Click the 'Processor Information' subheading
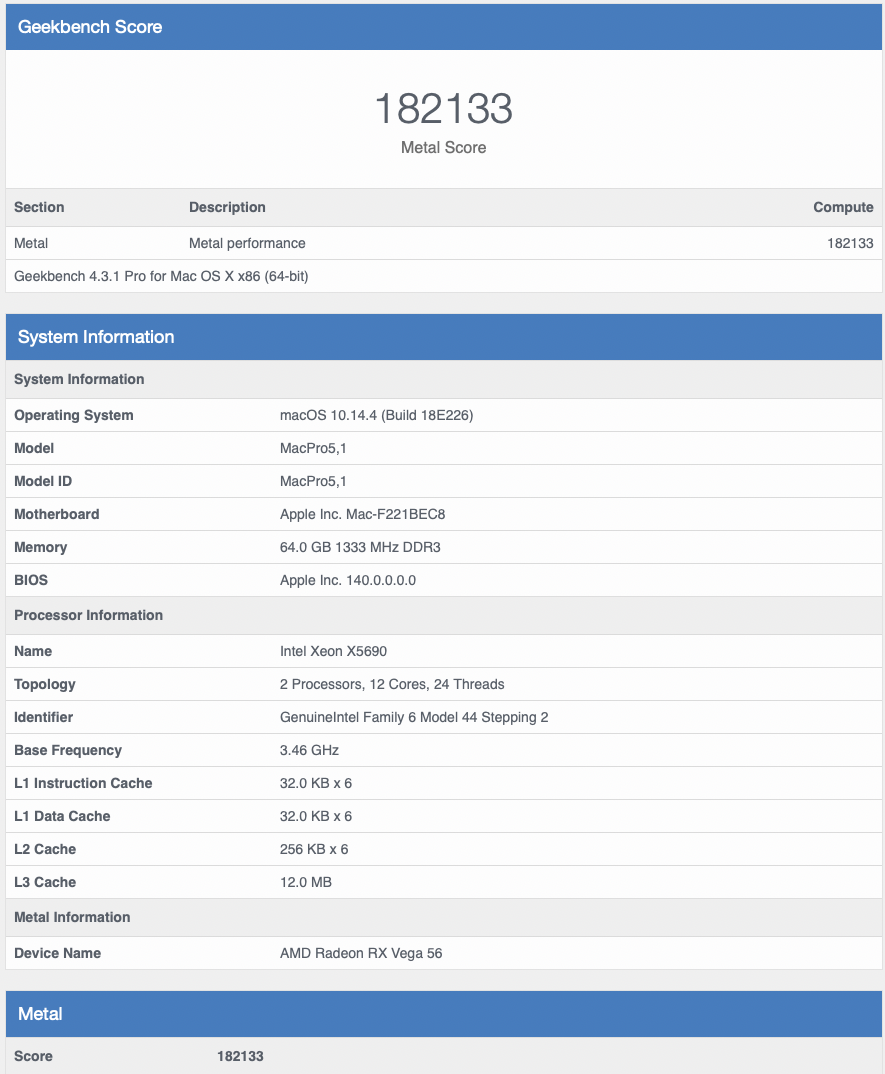The height and width of the screenshot is (1074, 885). [x=88, y=615]
